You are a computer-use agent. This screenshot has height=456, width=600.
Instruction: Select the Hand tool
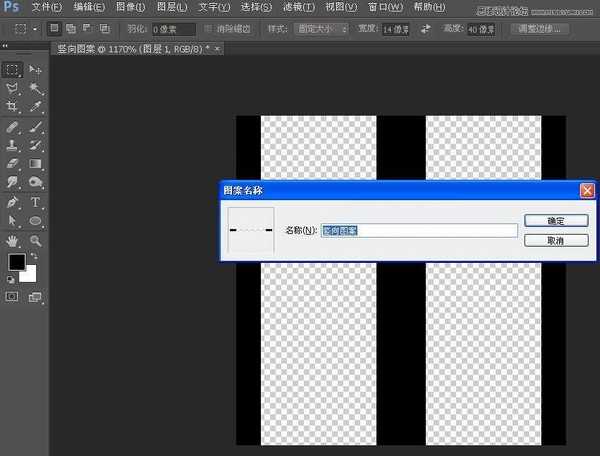[x=13, y=241]
